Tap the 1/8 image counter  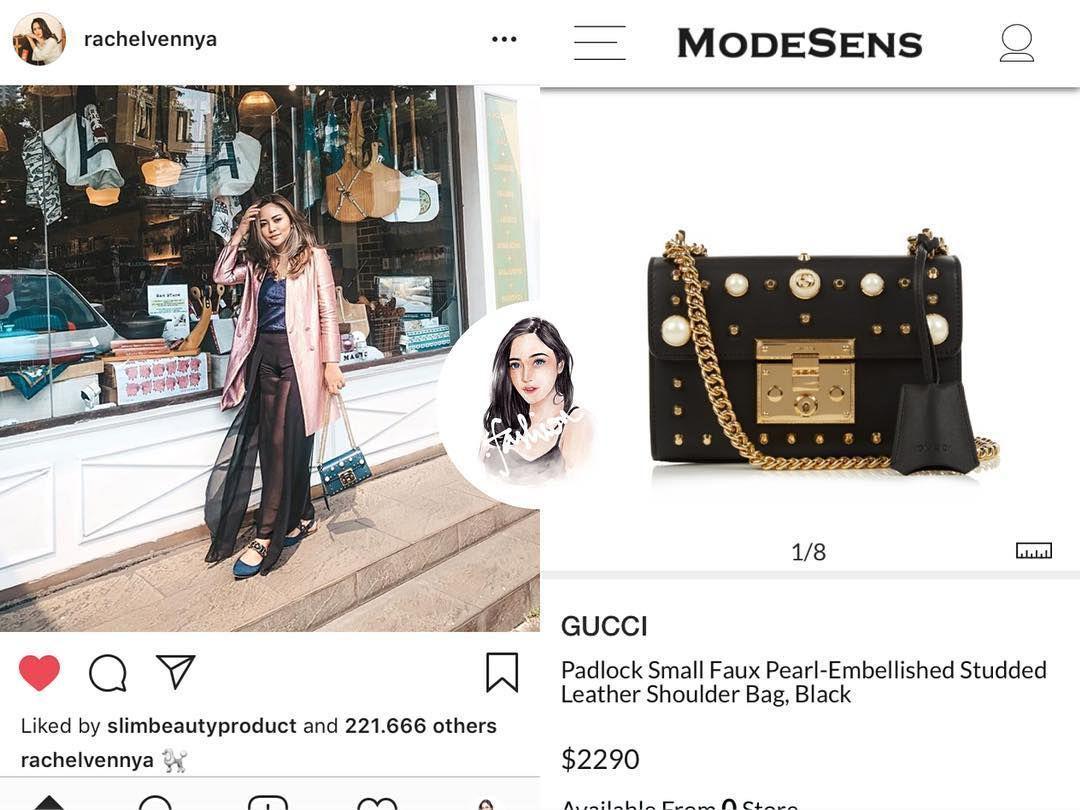(x=809, y=552)
